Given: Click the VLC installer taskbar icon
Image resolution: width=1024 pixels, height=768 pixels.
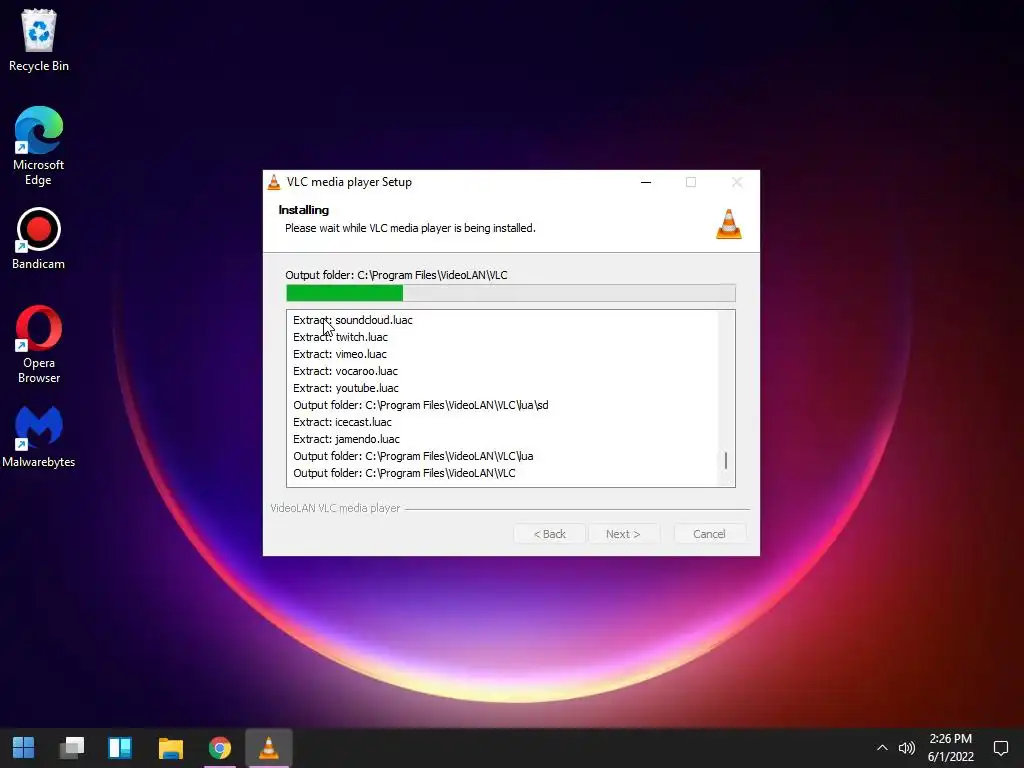Looking at the screenshot, I should [268, 748].
